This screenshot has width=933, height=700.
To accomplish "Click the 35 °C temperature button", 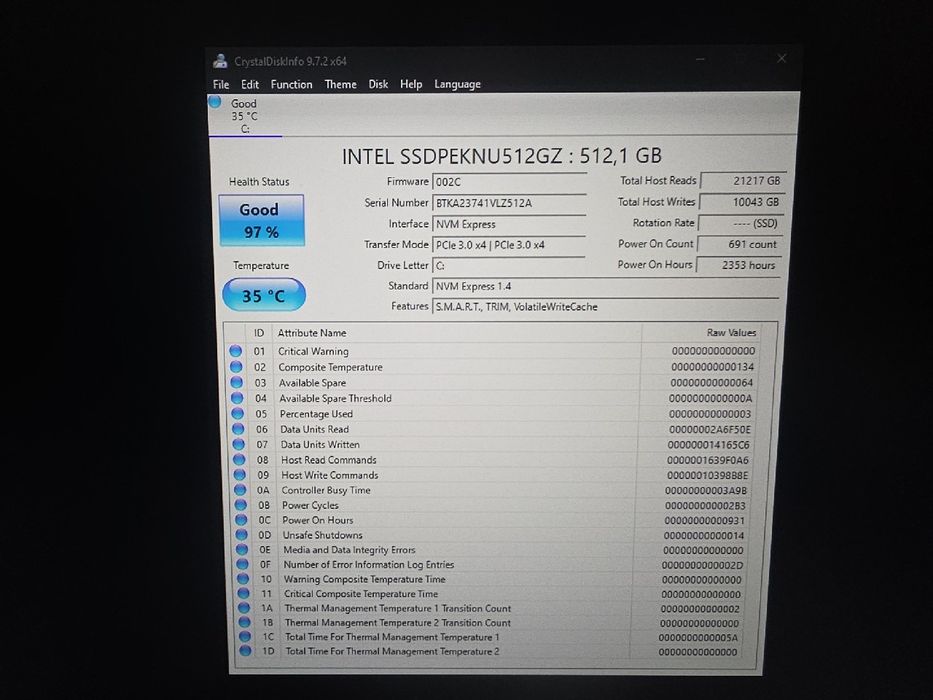I will click(264, 295).
